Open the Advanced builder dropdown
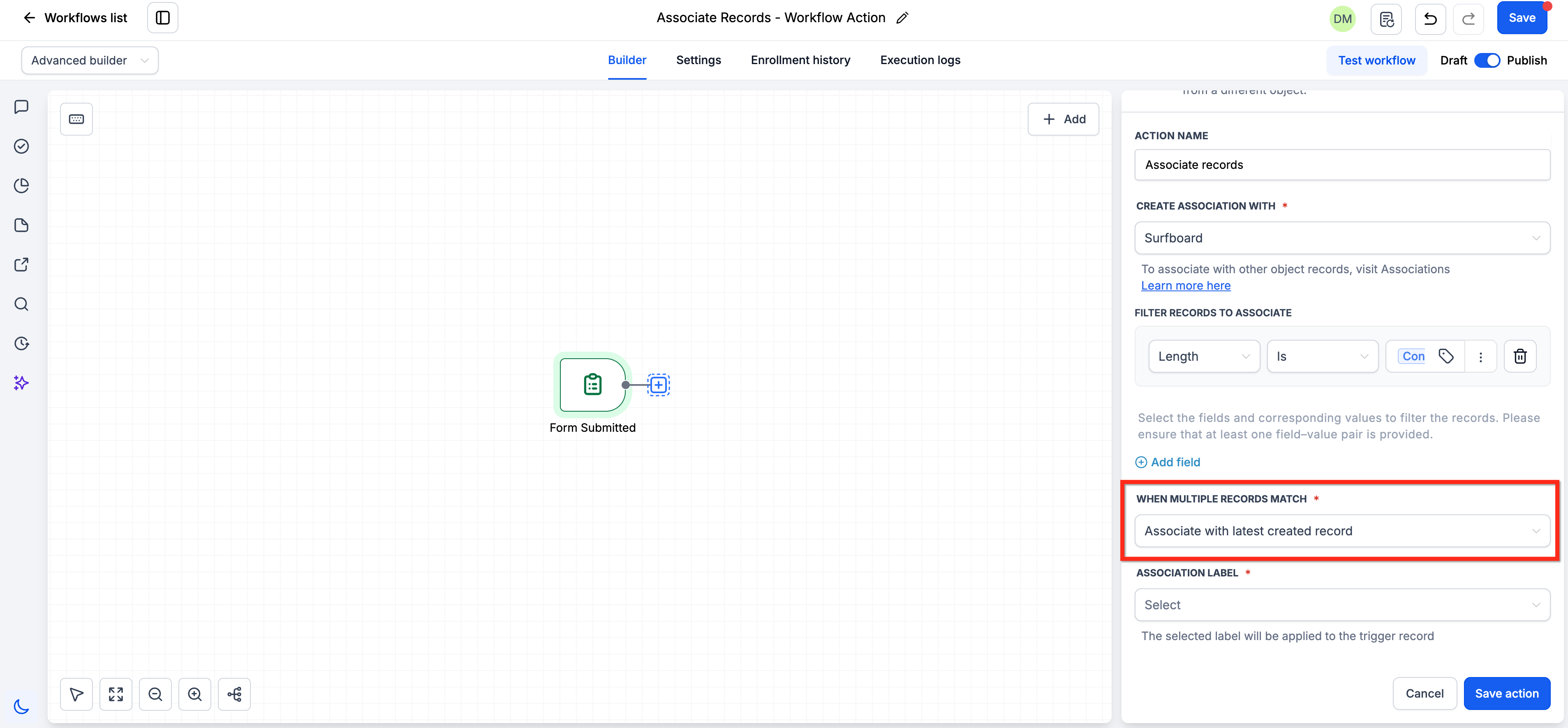Screen dimensions: 1568x728 90,60
